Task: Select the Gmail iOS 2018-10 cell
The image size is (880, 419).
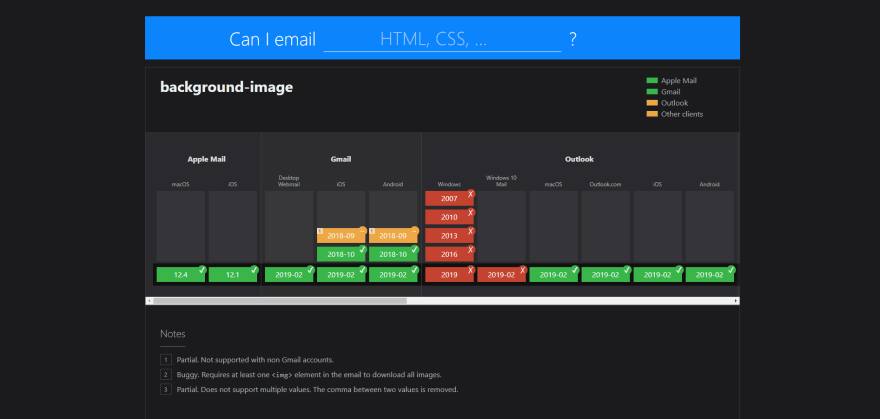Action: (x=341, y=254)
